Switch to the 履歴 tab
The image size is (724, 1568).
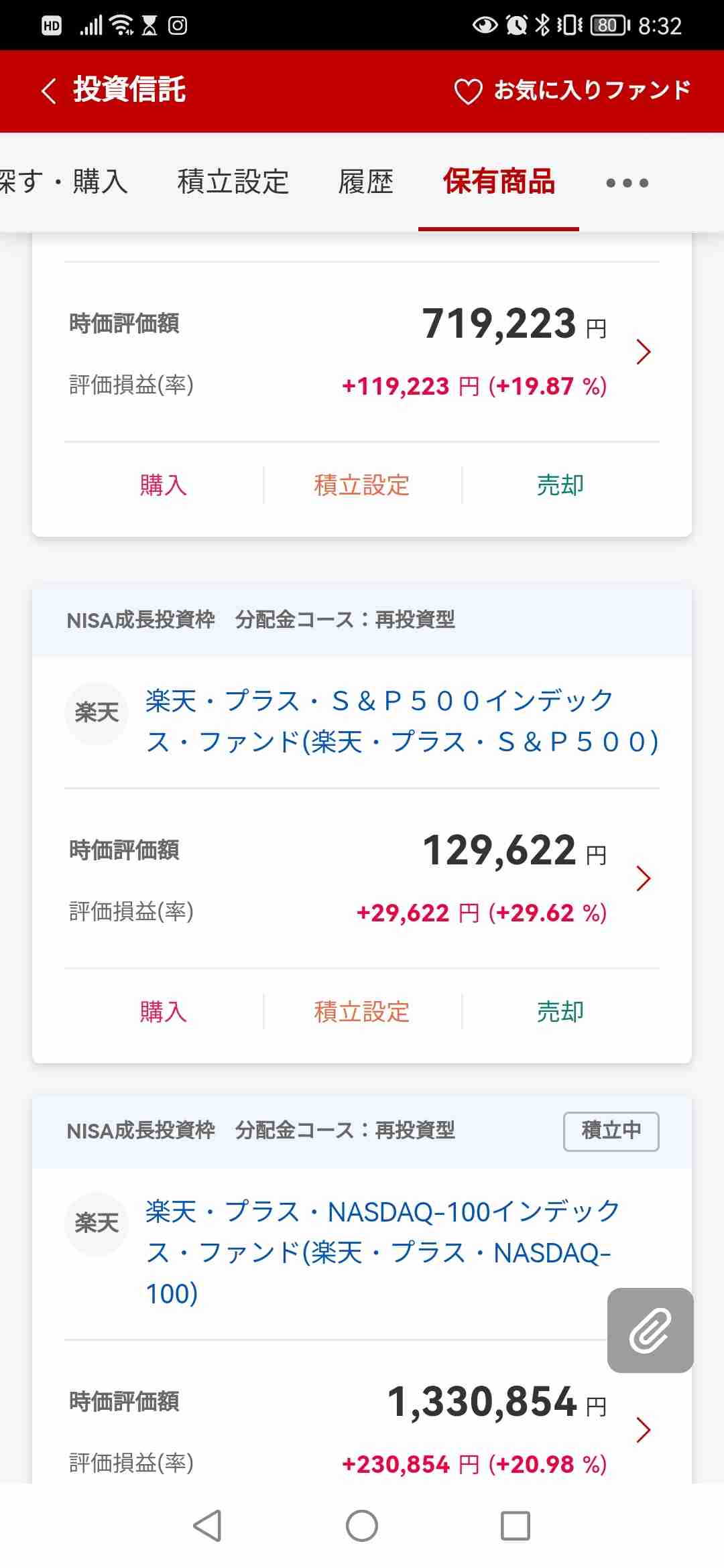[x=366, y=182]
